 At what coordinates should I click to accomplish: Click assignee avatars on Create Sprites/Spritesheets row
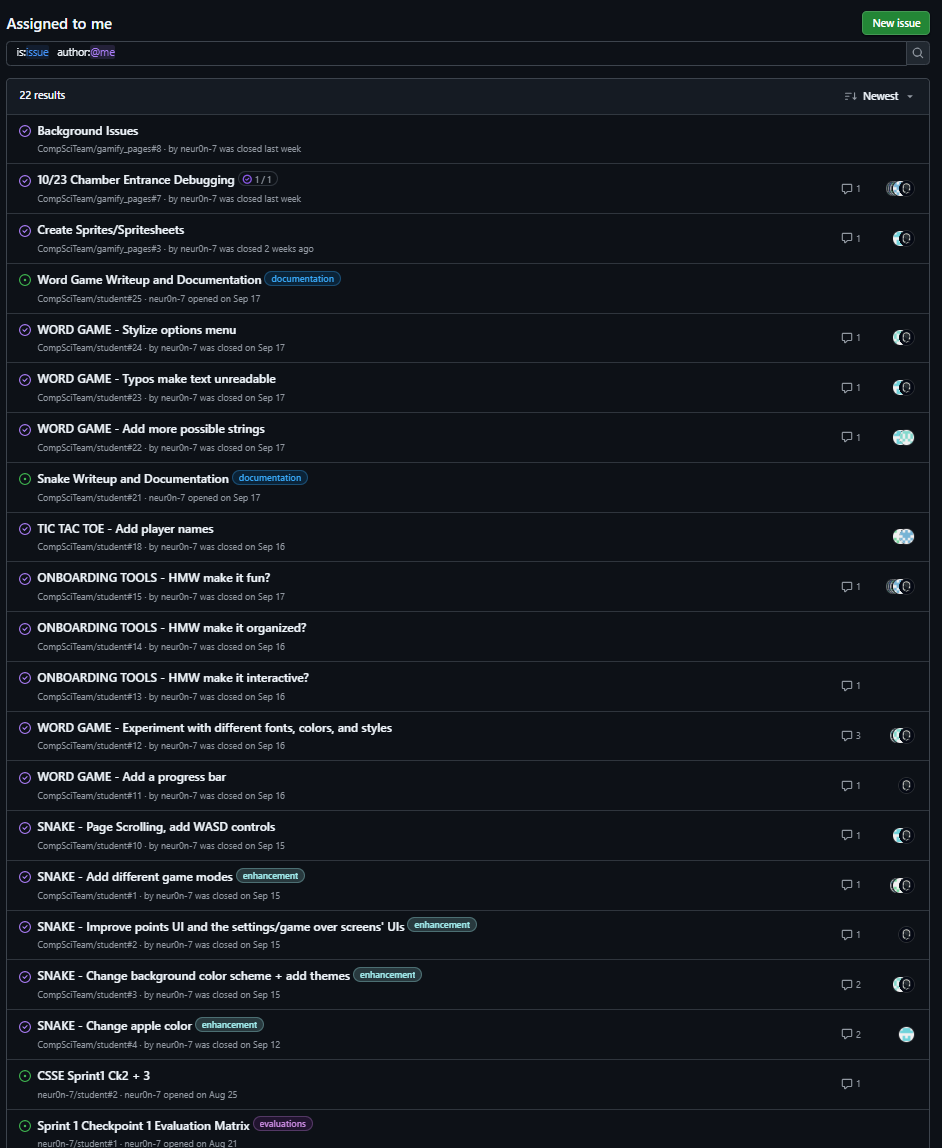click(x=903, y=238)
